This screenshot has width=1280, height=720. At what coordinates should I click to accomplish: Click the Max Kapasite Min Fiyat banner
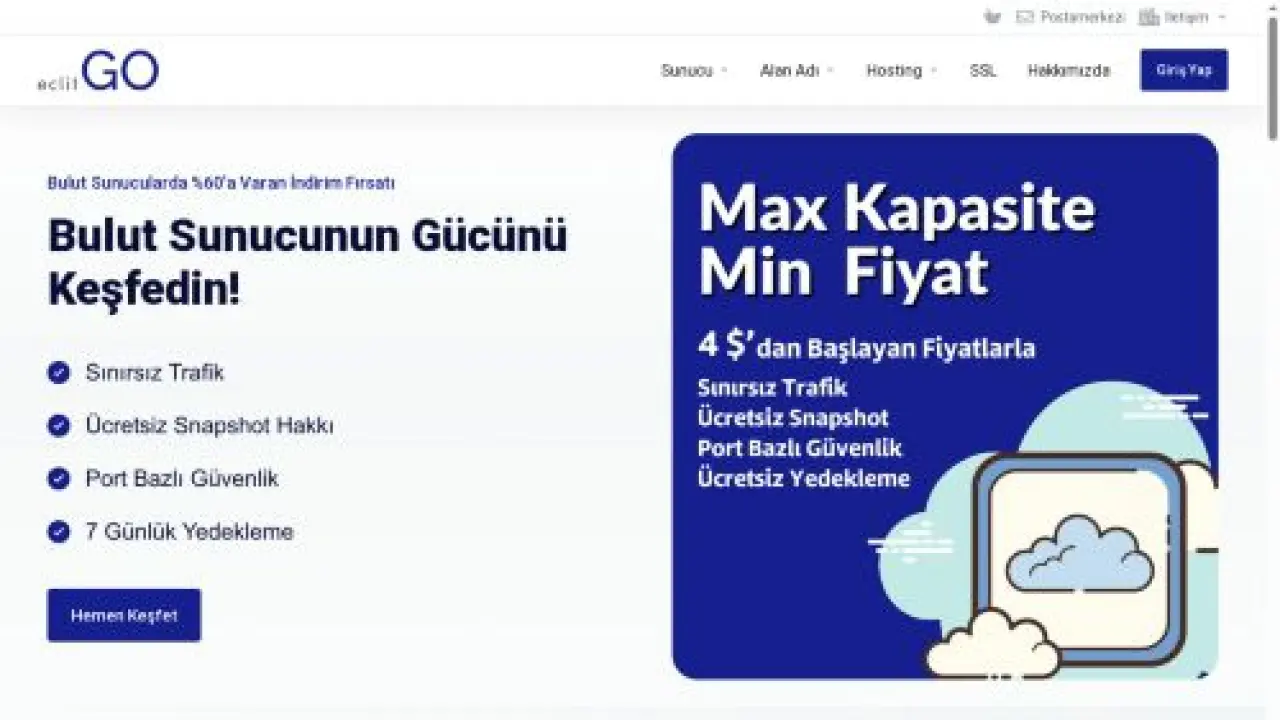point(945,407)
